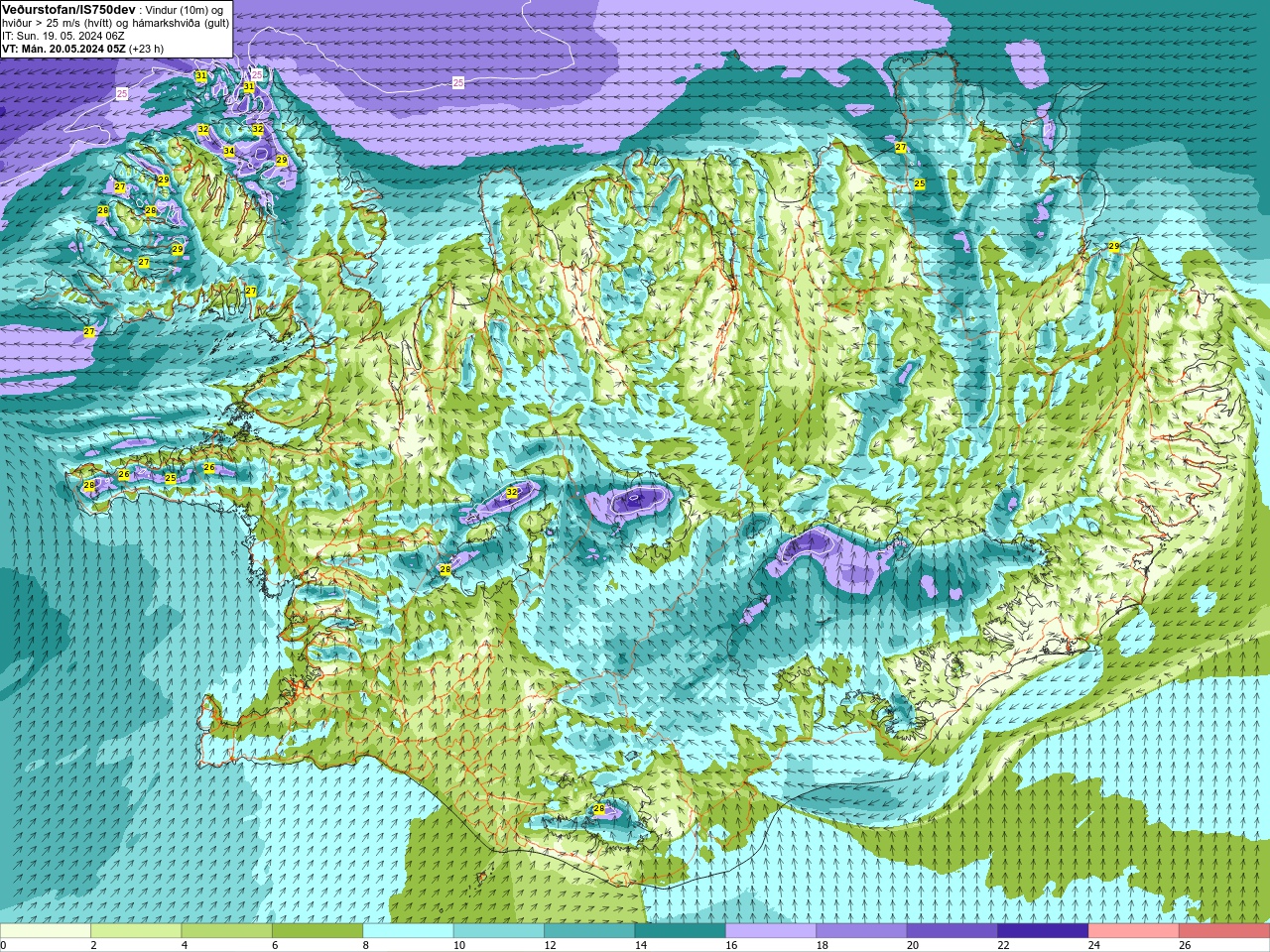The image size is (1270, 952).
Task: Click the green 4–6 m/s legend swatch
Action: [227, 931]
